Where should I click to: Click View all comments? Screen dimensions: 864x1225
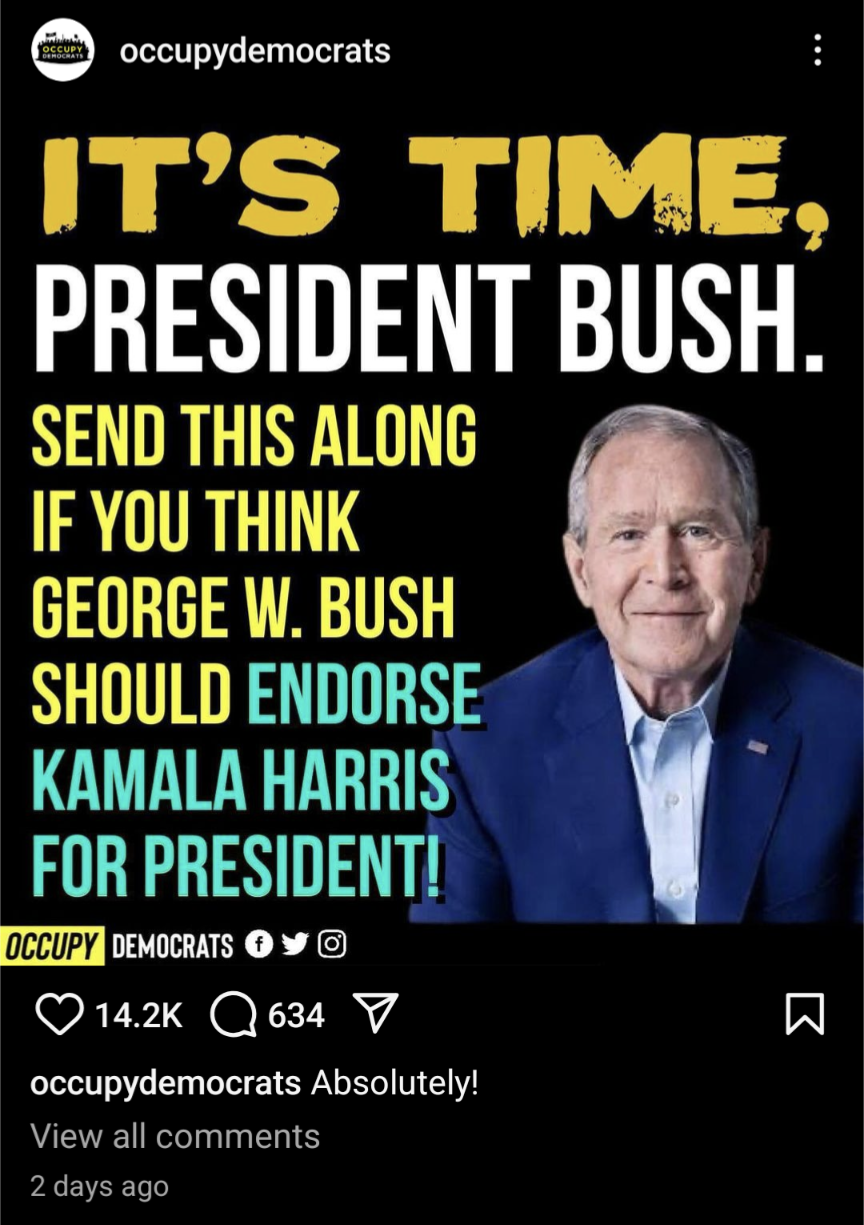pyautogui.click(x=175, y=1136)
